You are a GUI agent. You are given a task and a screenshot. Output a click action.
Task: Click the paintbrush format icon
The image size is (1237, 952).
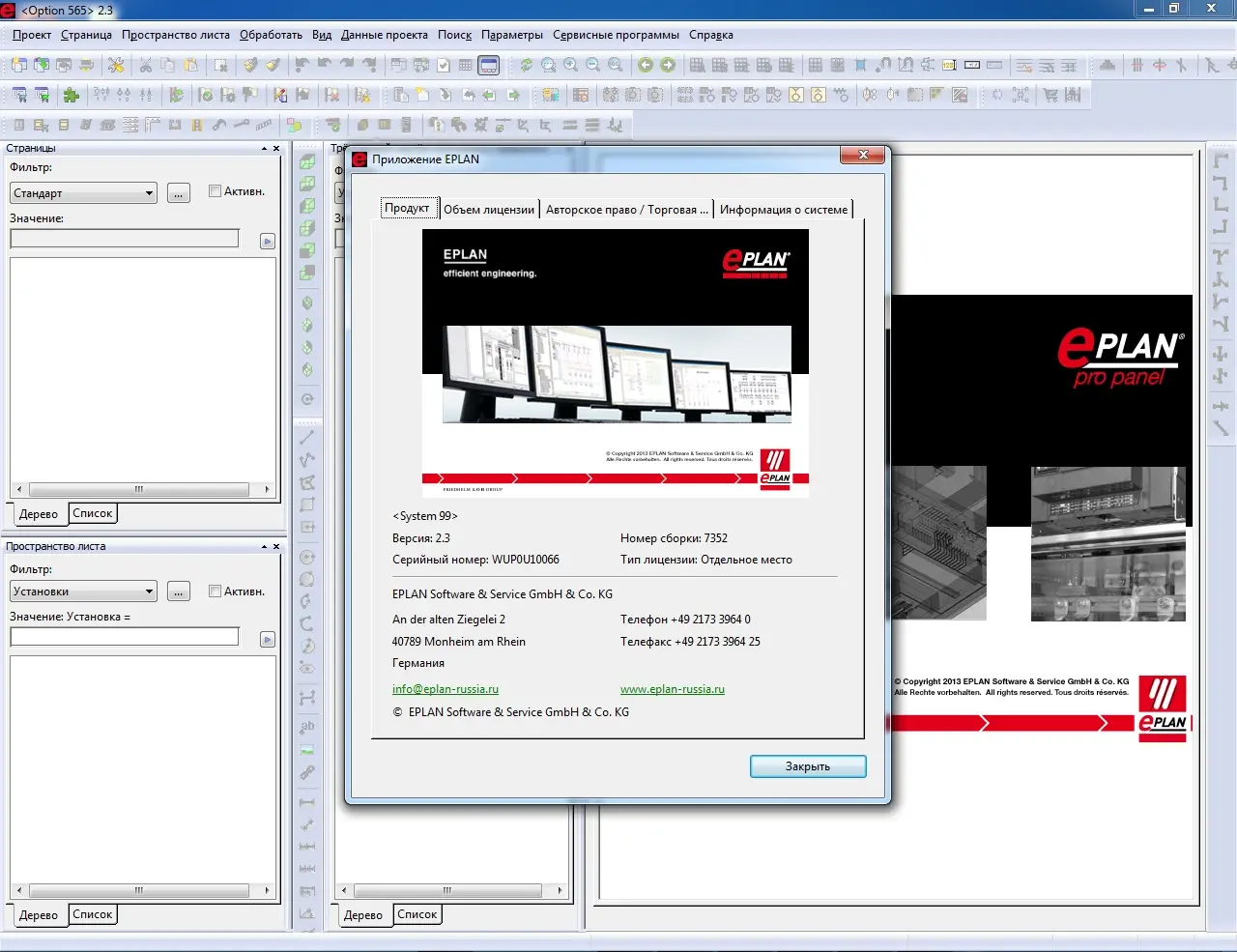coord(273,65)
